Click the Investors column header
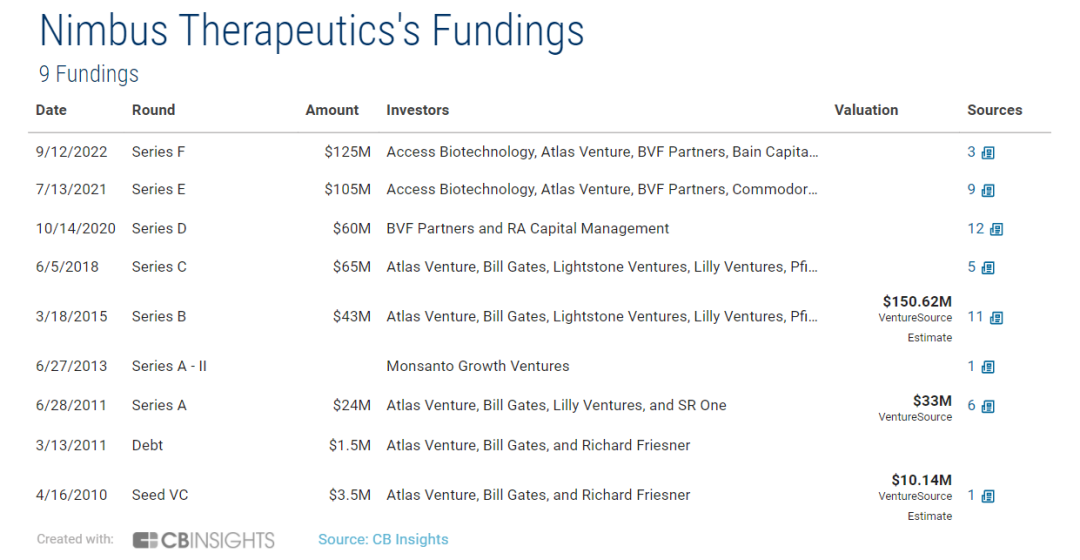 [x=417, y=110]
